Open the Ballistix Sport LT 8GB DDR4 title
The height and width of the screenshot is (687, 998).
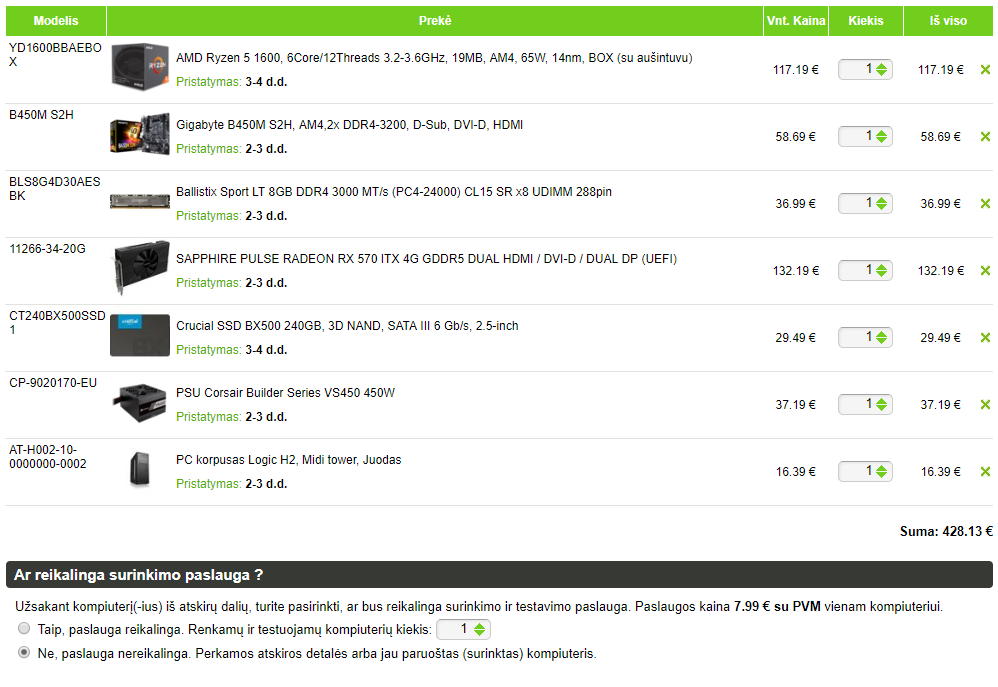(394, 192)
